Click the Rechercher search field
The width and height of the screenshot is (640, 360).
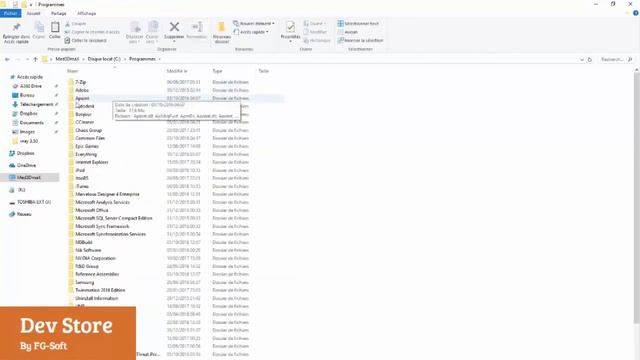[616, 60]
